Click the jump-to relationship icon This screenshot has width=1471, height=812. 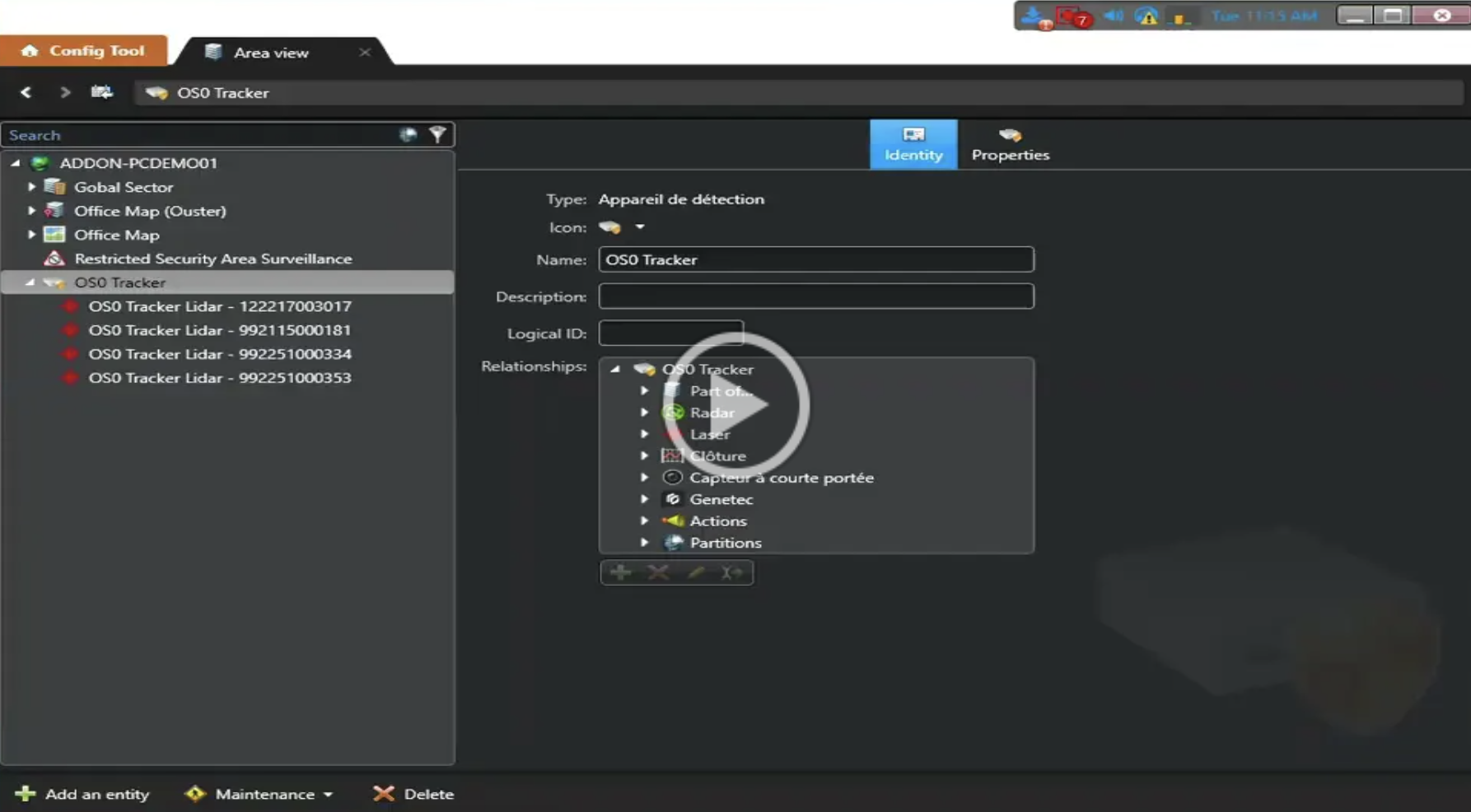(731, 572)
